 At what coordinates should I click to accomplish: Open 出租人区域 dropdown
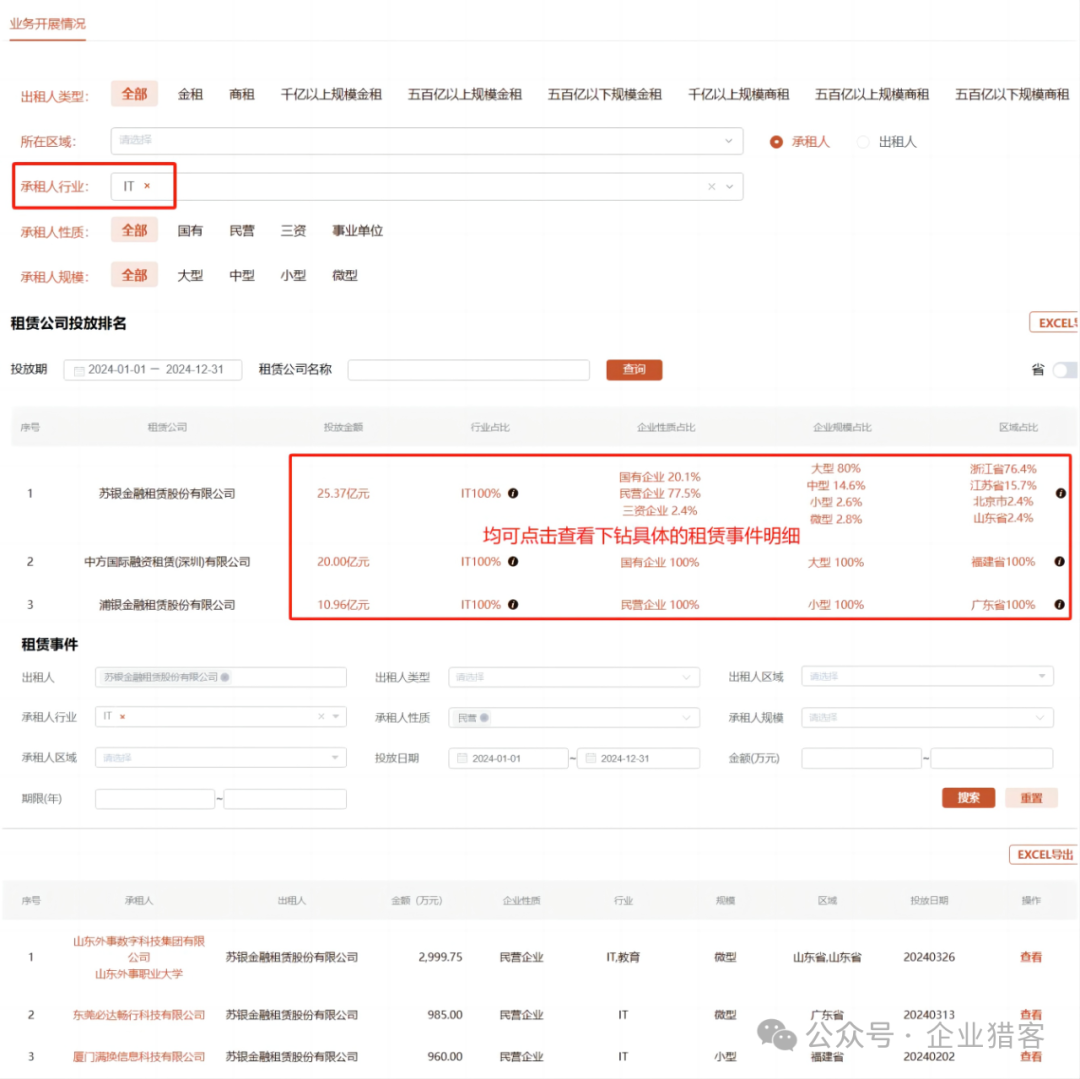click(926, 676)
